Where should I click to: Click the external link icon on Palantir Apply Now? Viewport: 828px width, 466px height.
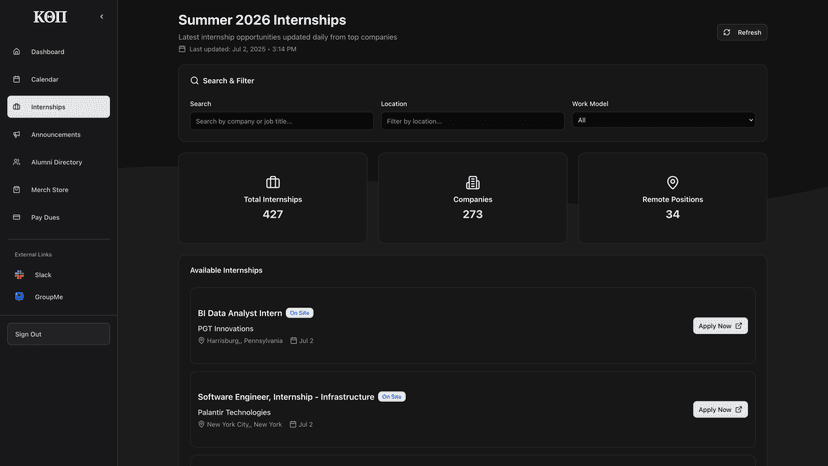click(738, 409)
